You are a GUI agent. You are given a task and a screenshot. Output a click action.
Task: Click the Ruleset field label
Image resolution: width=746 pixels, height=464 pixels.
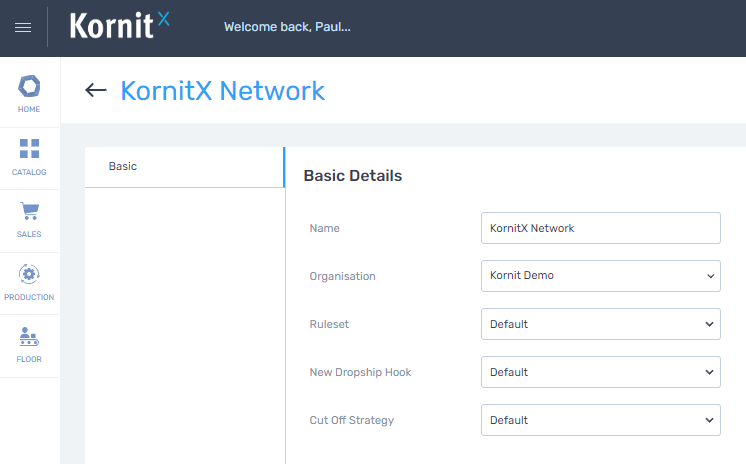pos(329,325)
